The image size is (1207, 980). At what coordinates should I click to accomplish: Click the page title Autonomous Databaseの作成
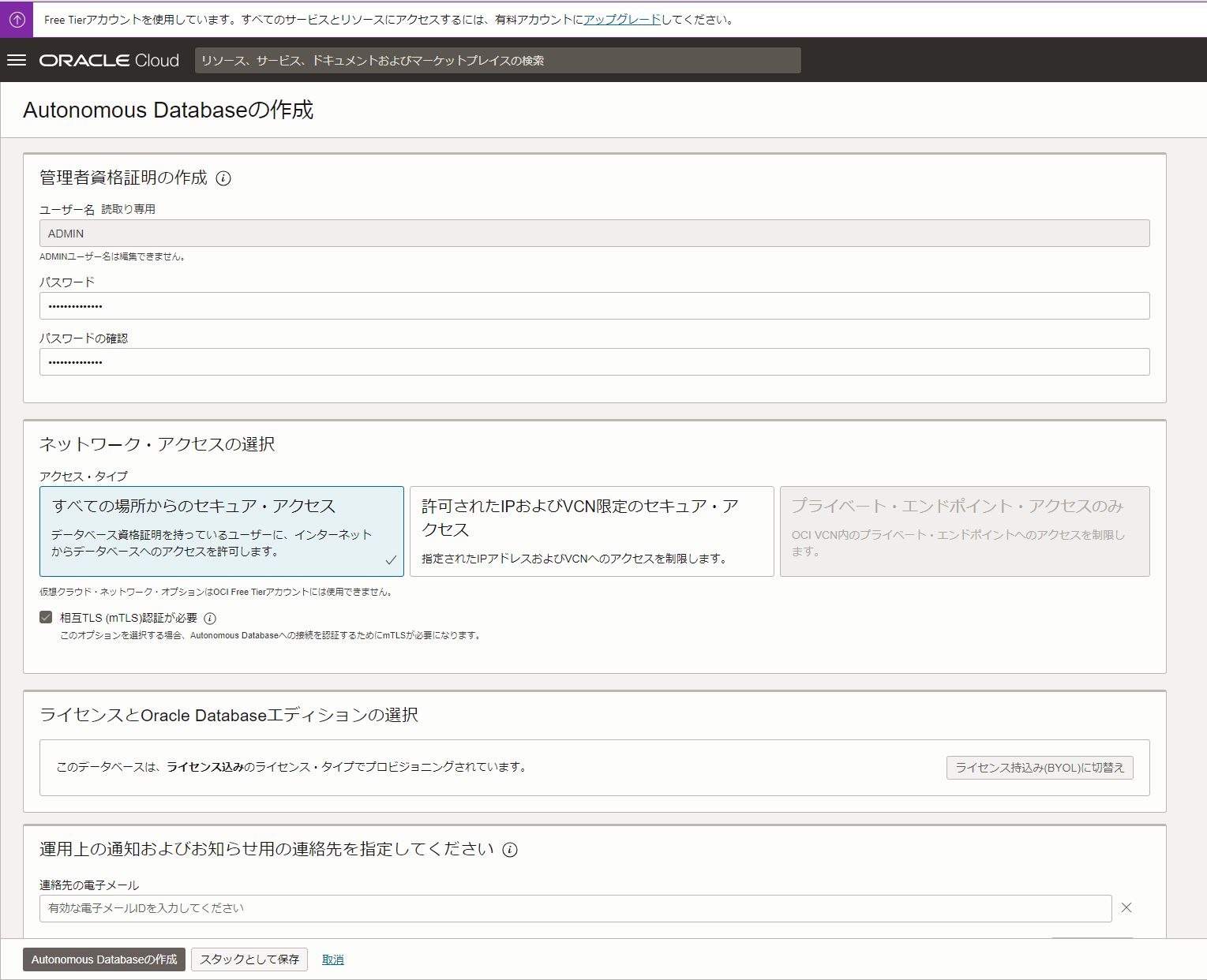click(x=168, y=110)
